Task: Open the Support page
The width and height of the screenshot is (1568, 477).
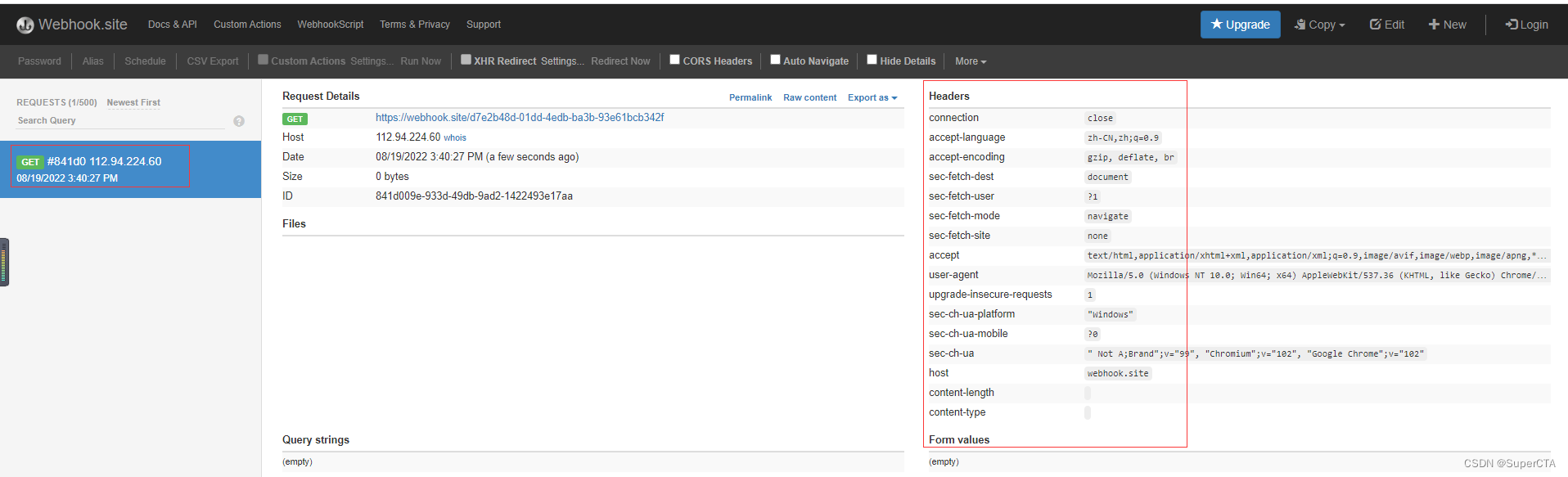Action: [x=484, y=25]
